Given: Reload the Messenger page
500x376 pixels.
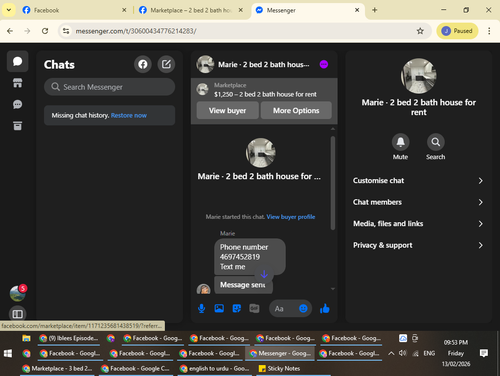Looking at the screenshot, I should tap(45, 31).
